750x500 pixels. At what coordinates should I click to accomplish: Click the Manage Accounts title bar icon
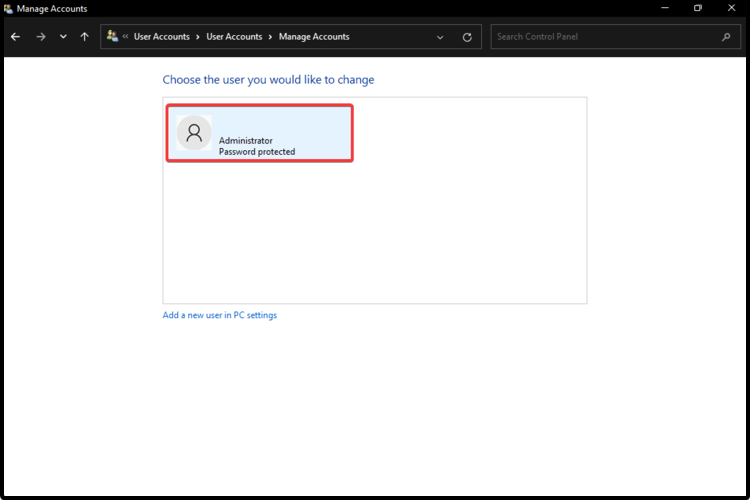pyautogui.click(x=8, y=8)
